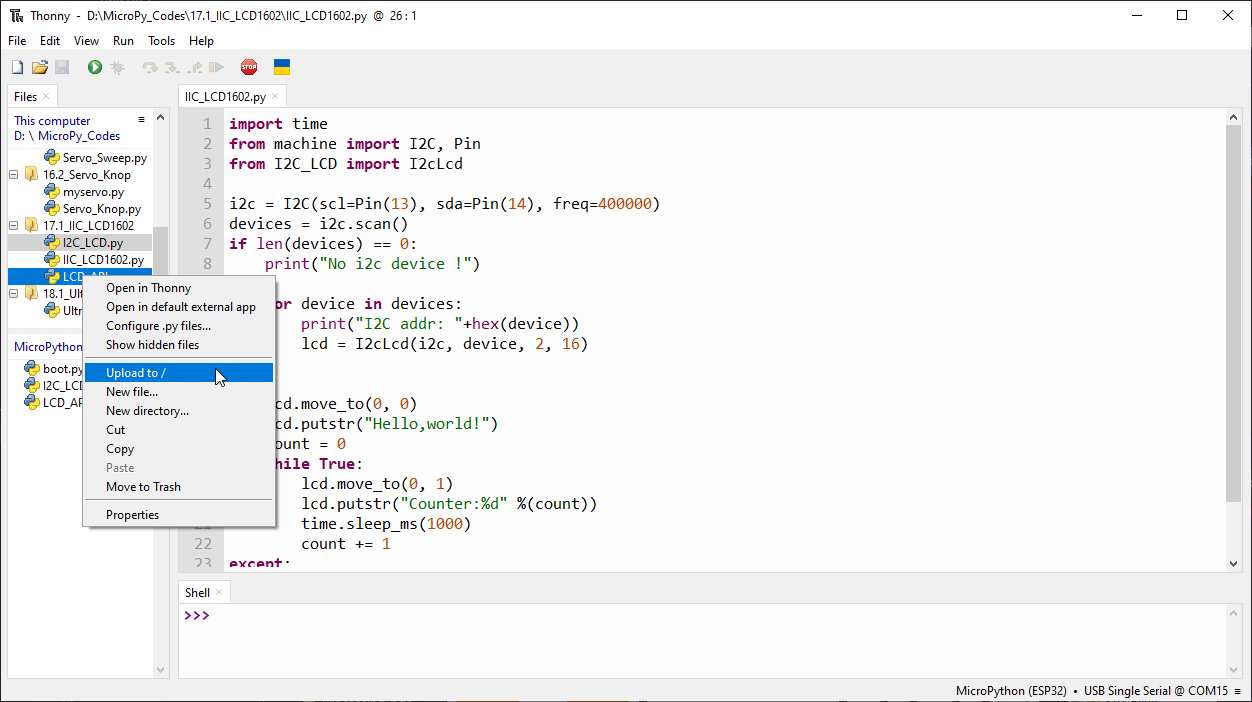Click the Ukraine flag toolbar icon
Screen dimensions: 1252x702
(282, 67)
